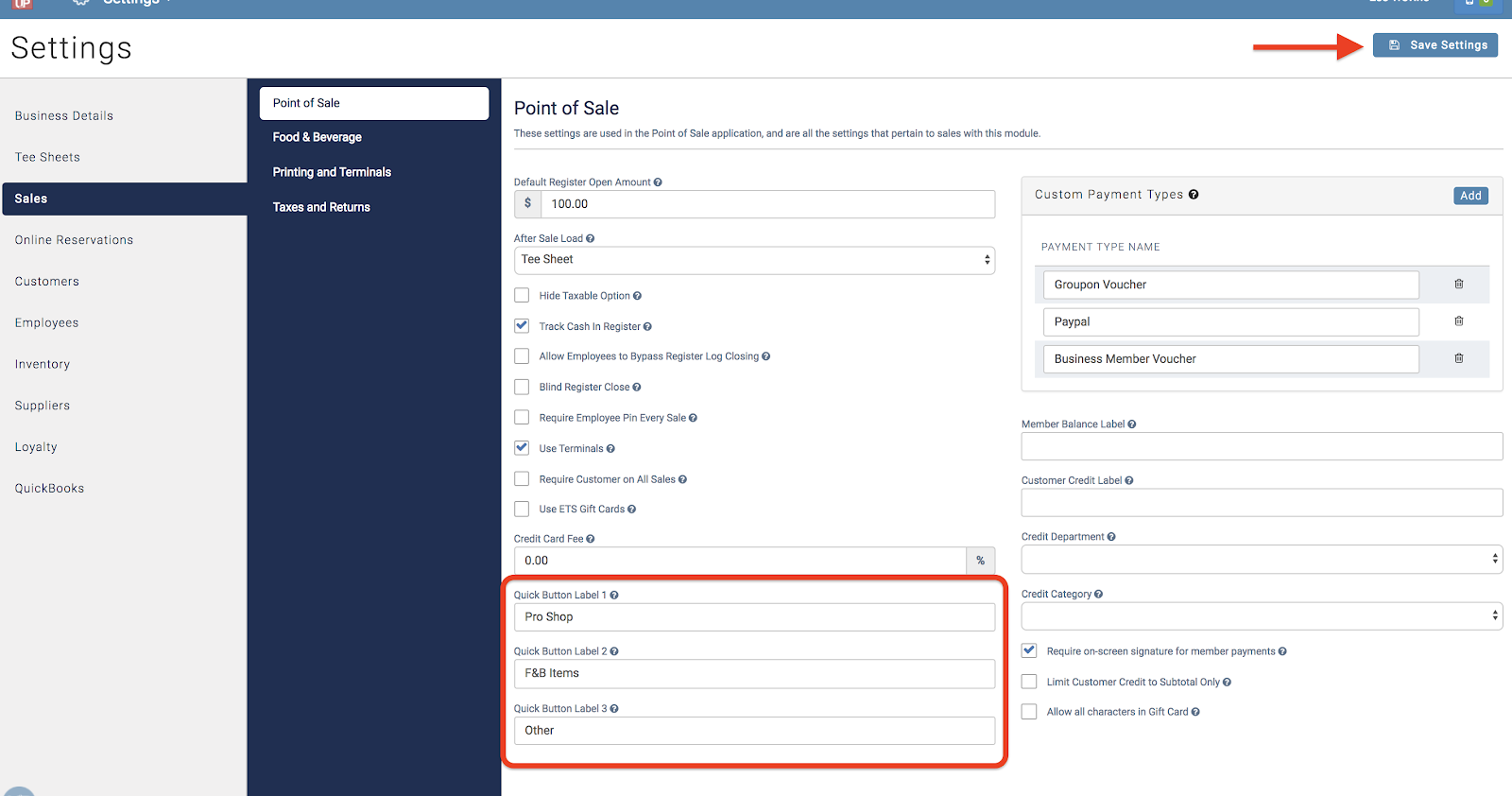Open the Credit Category dropdown
Viewport: 1512px width, 796px height.
[x=1262, y=616]
